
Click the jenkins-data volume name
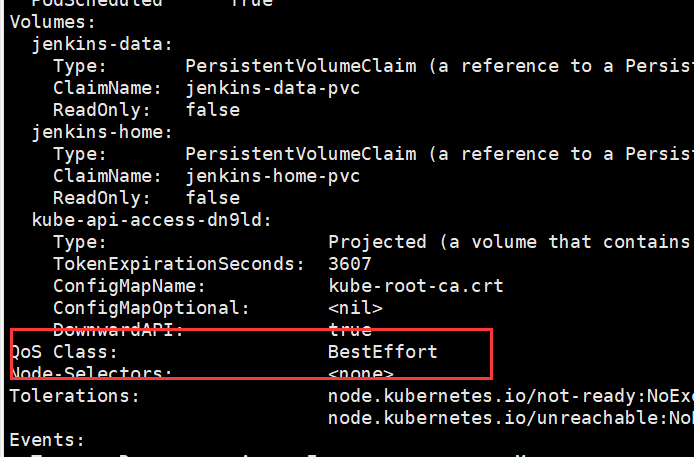coord(102,44)
